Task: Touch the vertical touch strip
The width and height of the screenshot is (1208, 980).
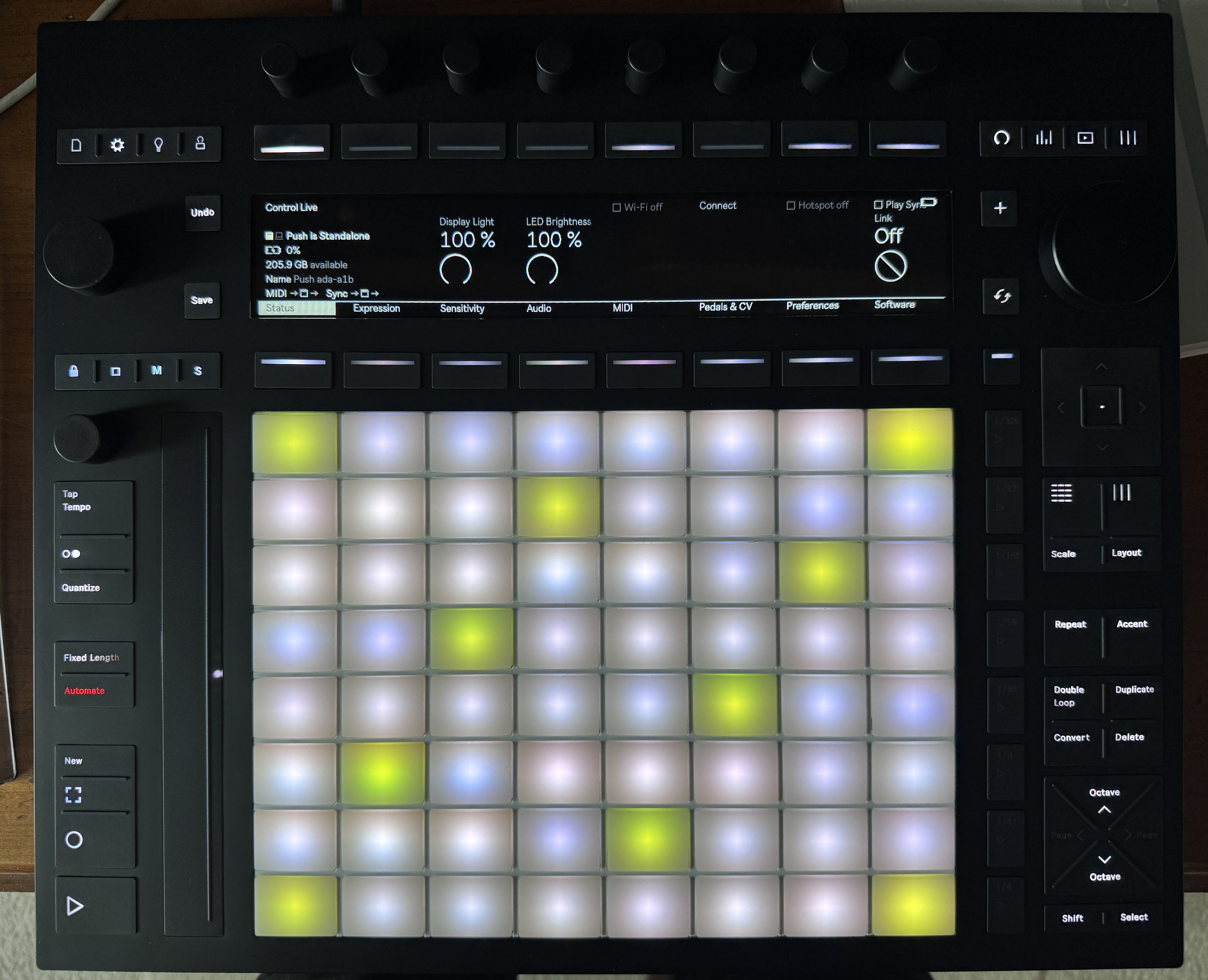Action: 193,674
